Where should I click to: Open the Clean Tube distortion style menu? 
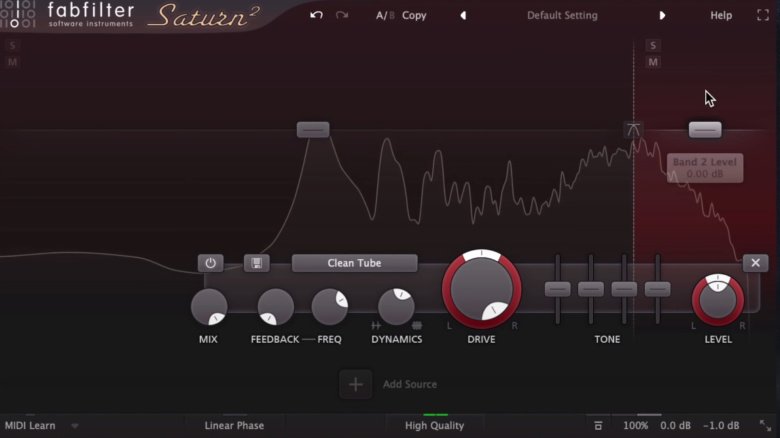pyautogui.click(x=354, y=263)
